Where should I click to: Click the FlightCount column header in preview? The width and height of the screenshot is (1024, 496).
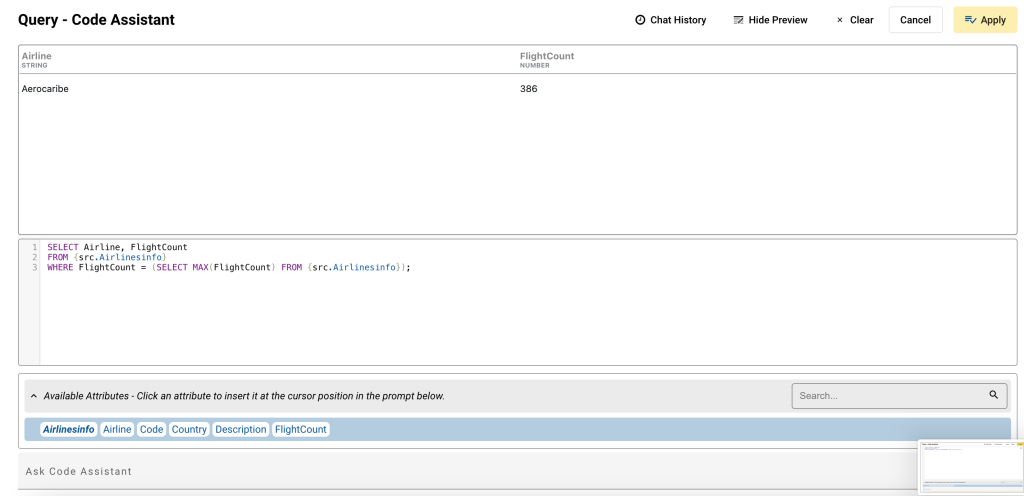[547, 57]
